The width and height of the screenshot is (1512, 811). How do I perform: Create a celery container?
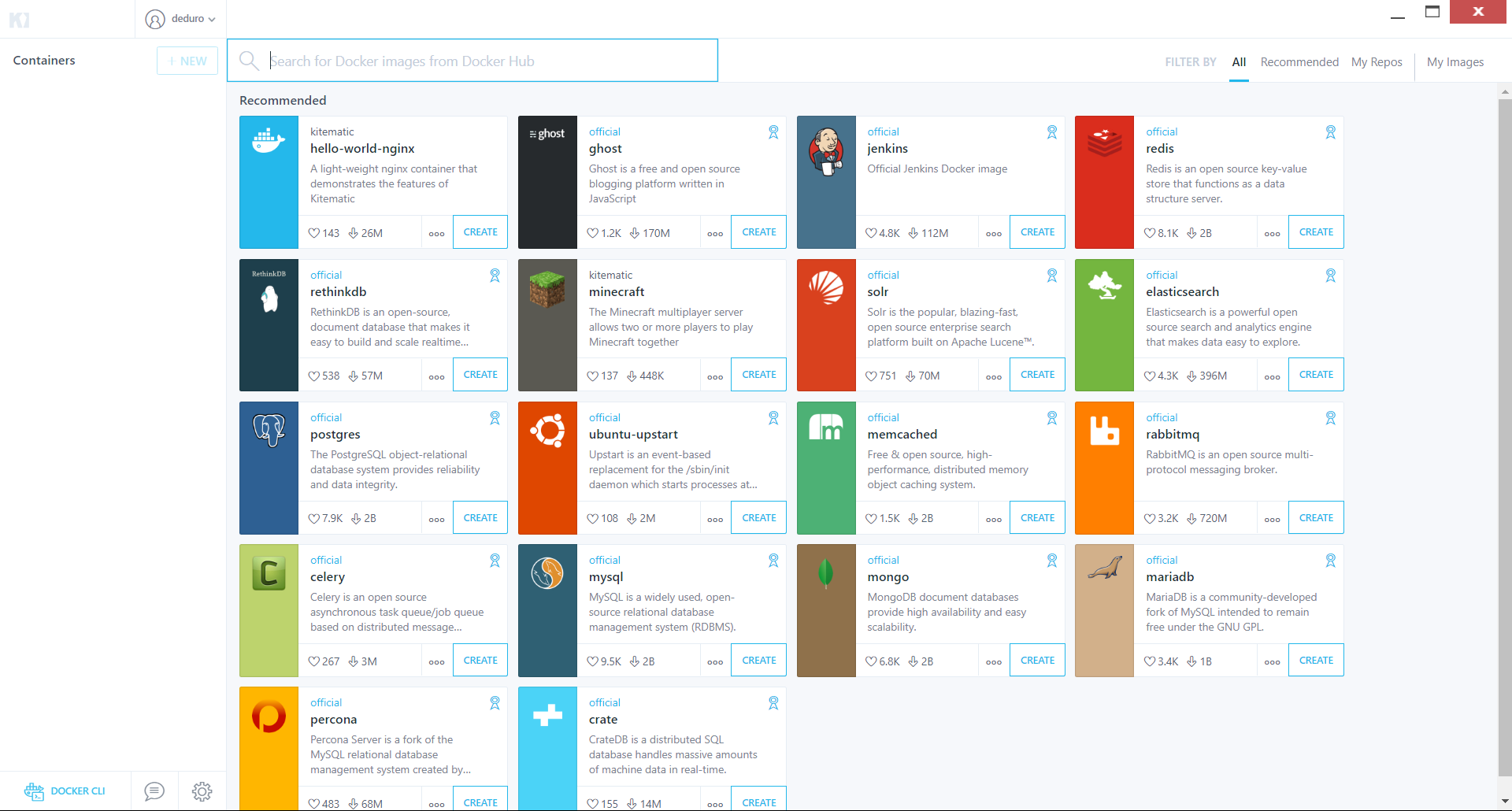(x=480, y=661)
